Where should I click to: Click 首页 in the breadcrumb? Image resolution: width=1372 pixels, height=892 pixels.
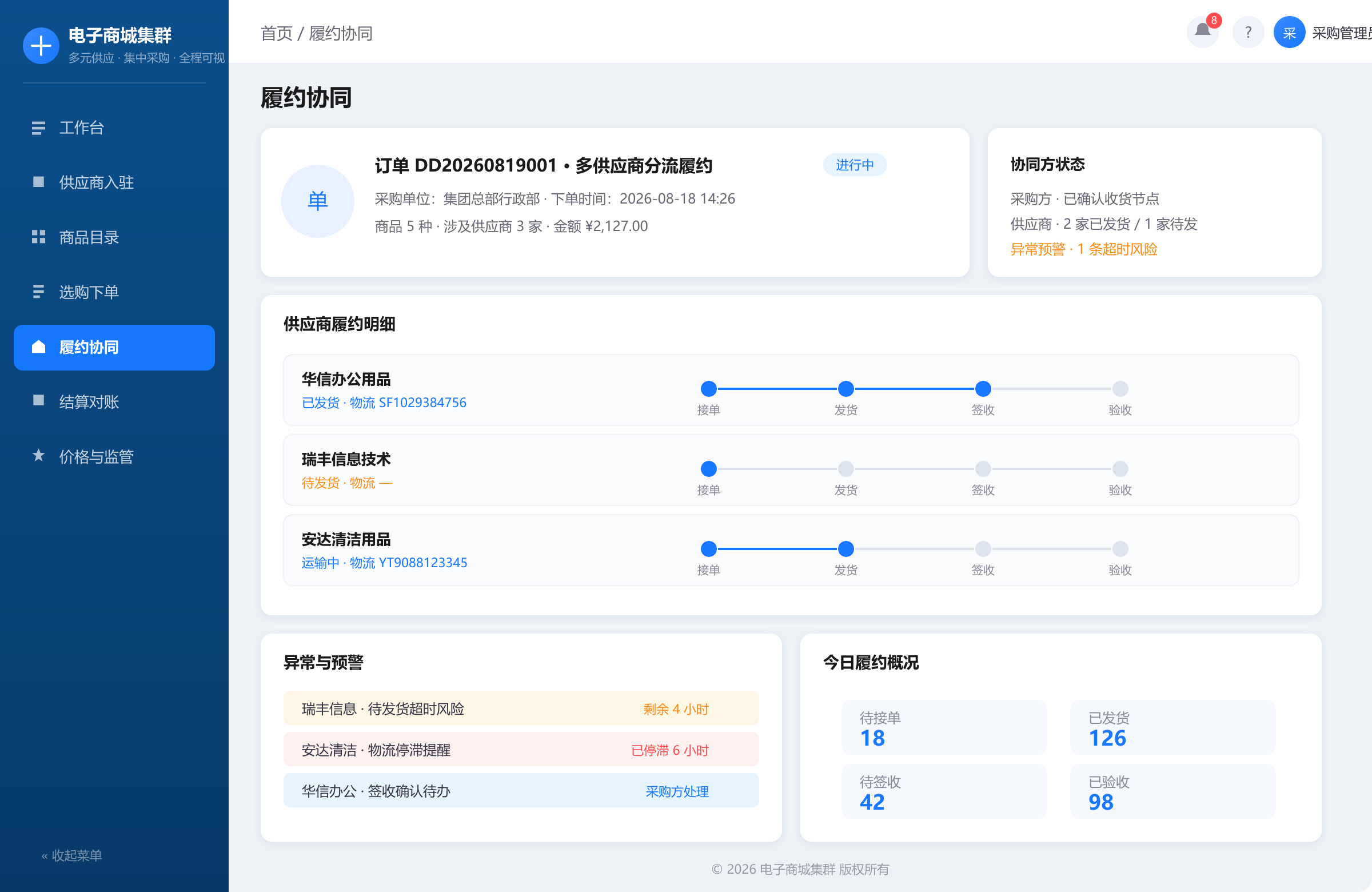[277, 33]
